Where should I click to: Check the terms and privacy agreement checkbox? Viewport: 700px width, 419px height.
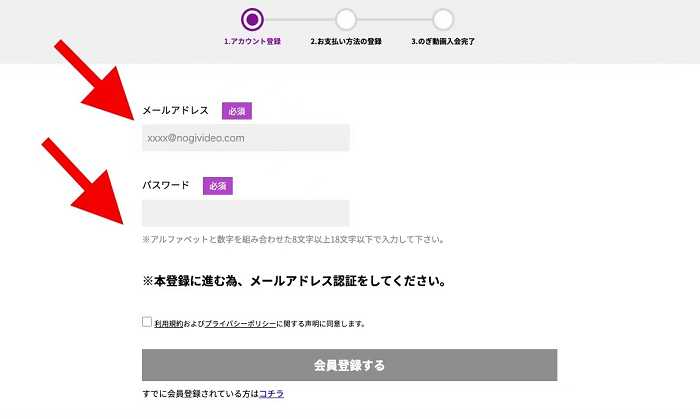pos(147,322)
